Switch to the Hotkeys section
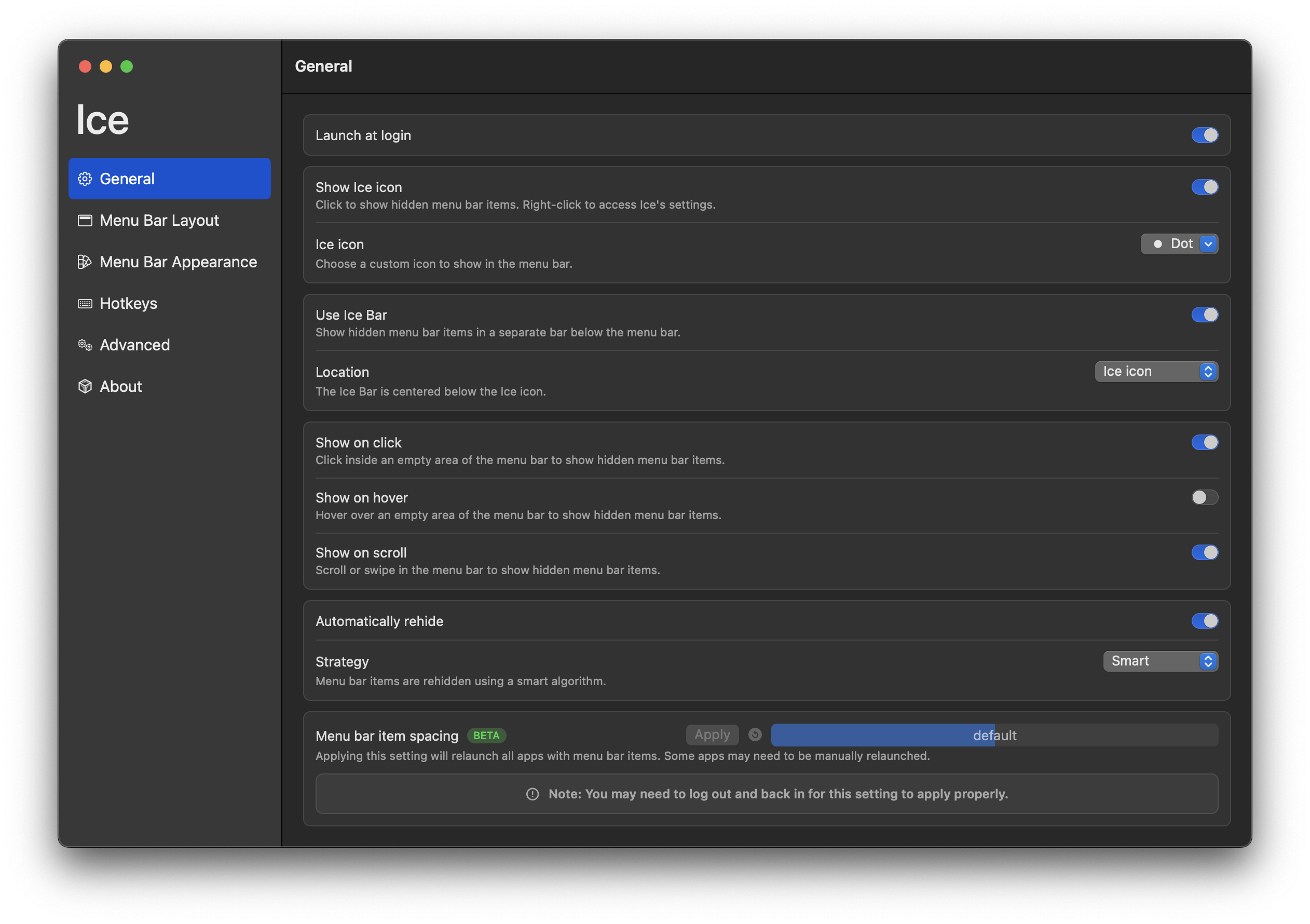 [x=128, y=304]
